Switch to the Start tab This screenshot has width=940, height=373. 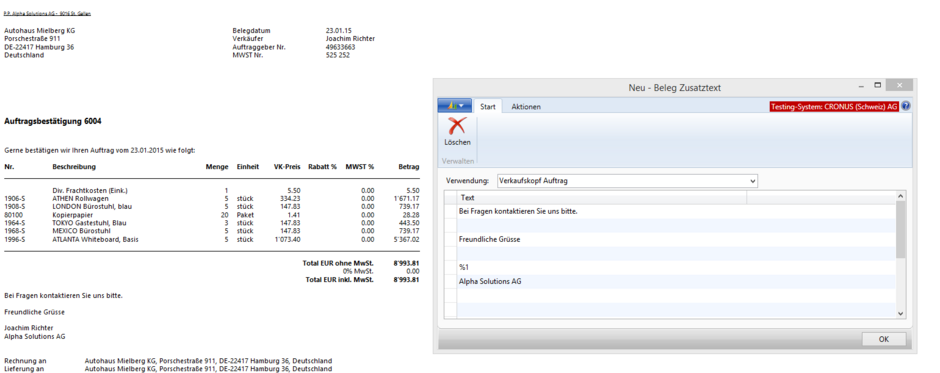tap(488, 107)
